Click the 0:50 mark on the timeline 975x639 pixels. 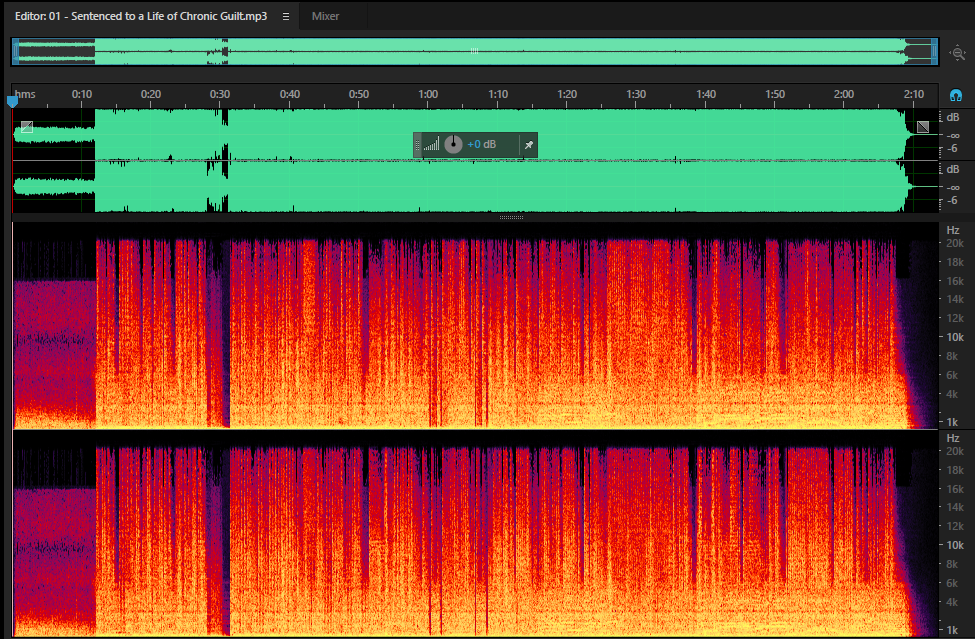pos(358,94)
